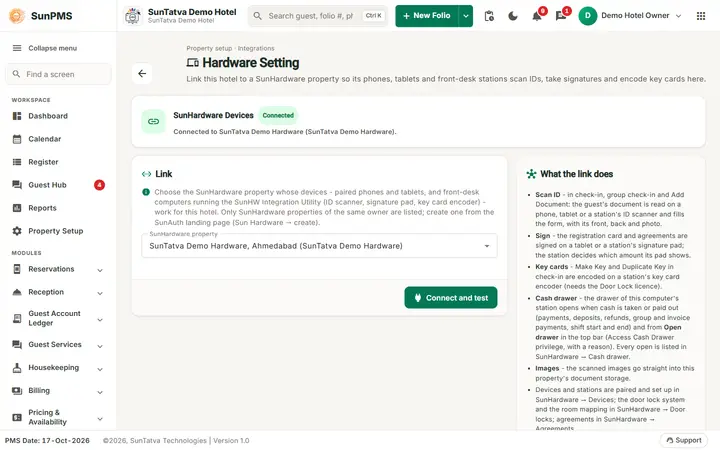
Task: Click PMS Date 17-Oct-2026 text
Action: [47, 440]
